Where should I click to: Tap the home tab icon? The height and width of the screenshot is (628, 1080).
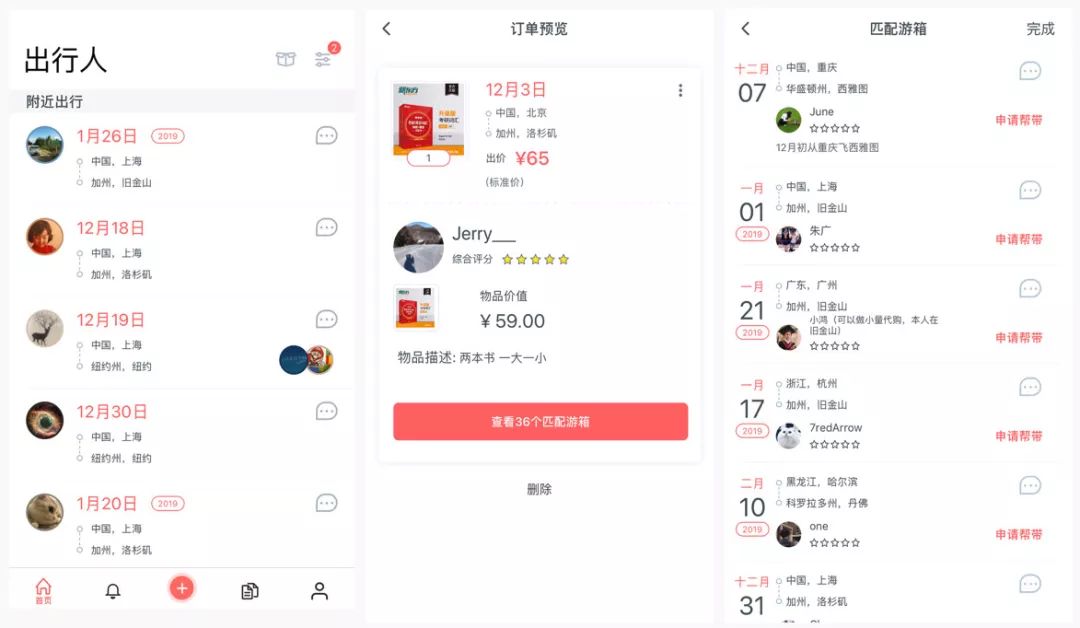coord(43,591)
